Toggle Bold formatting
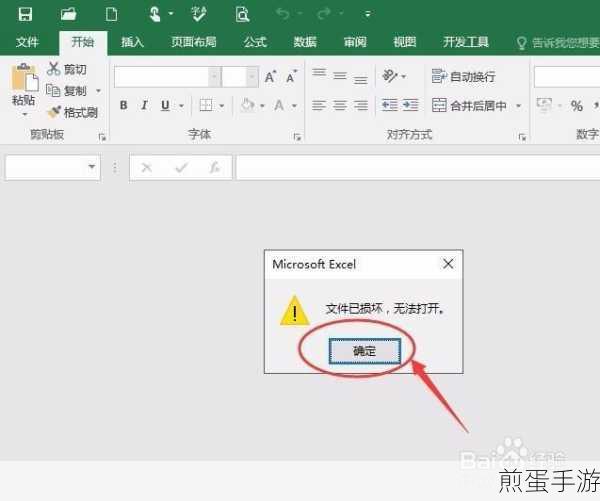Image resolution: width=600 pixels, height=501 pixels. pos(123,105)
